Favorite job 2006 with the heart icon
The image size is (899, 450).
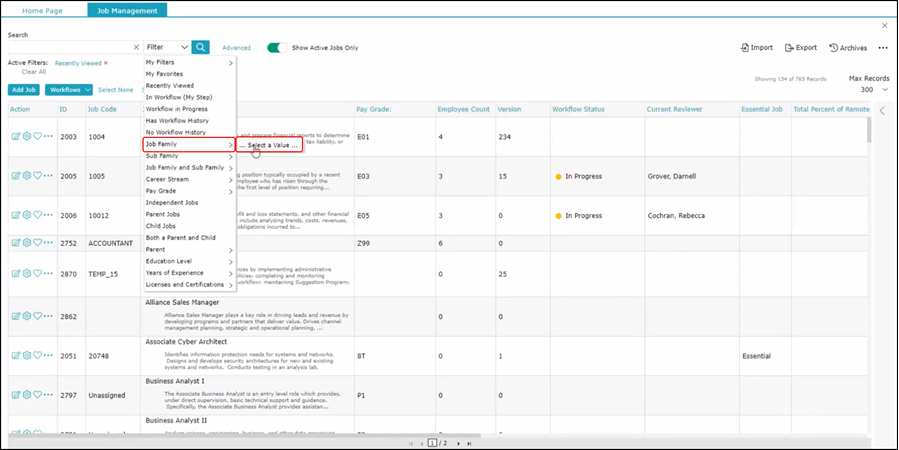(38, 215)
